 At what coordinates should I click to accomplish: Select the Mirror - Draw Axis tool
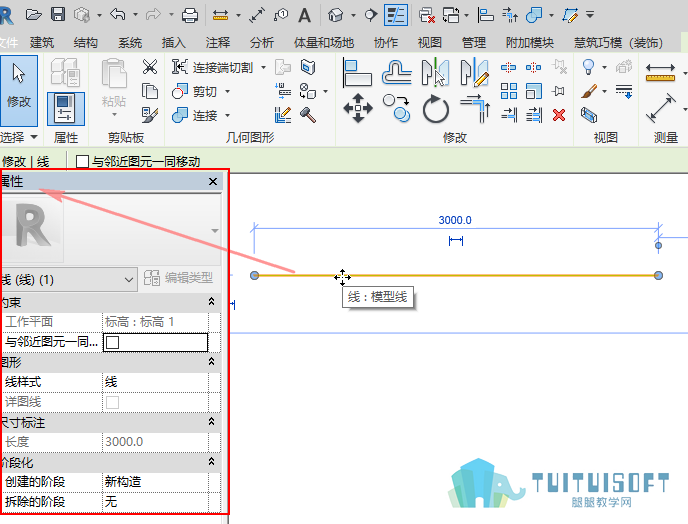474,72
